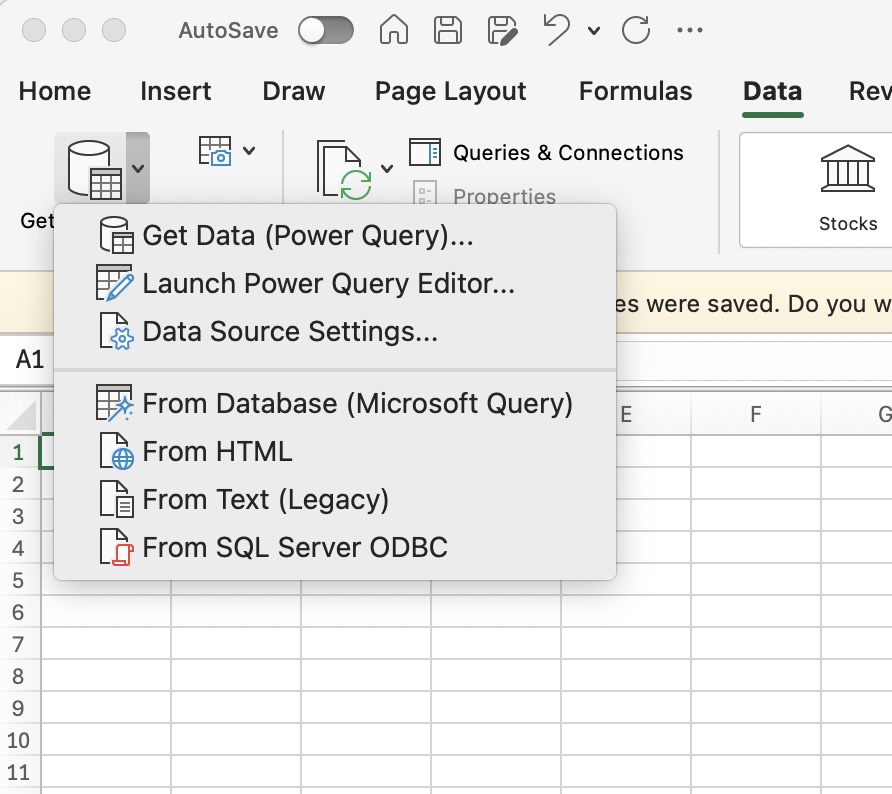Switch to the Formulas ribbon tab
Viewport: 892px width, 794px height.
tap(635, 91)
